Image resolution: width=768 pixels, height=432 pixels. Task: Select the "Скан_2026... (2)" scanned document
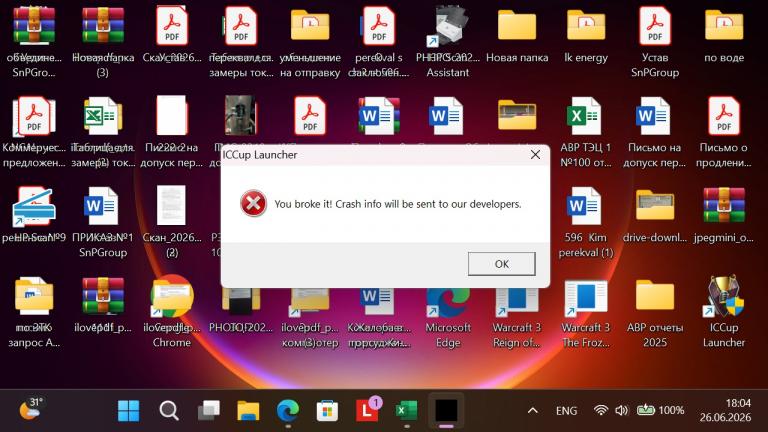171,222
